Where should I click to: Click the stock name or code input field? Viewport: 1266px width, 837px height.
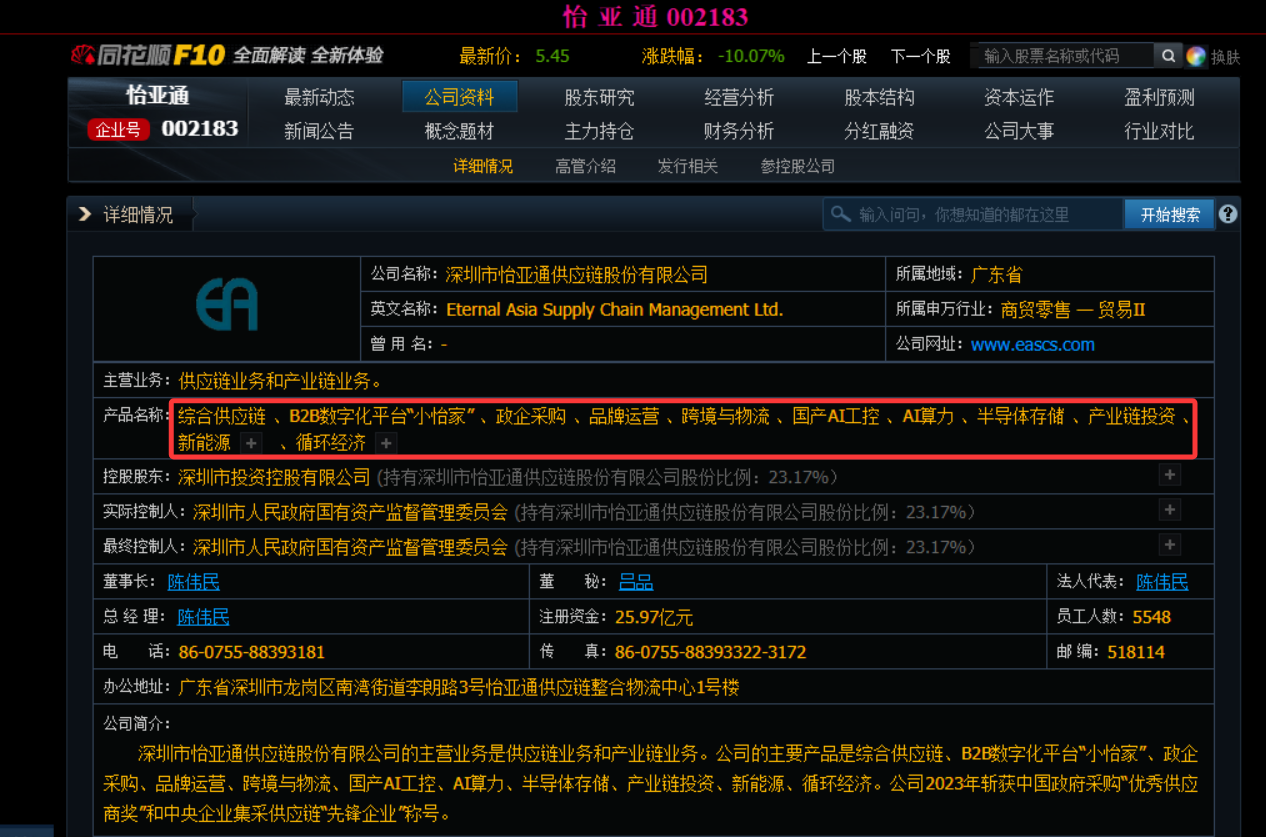point(1063,56)
